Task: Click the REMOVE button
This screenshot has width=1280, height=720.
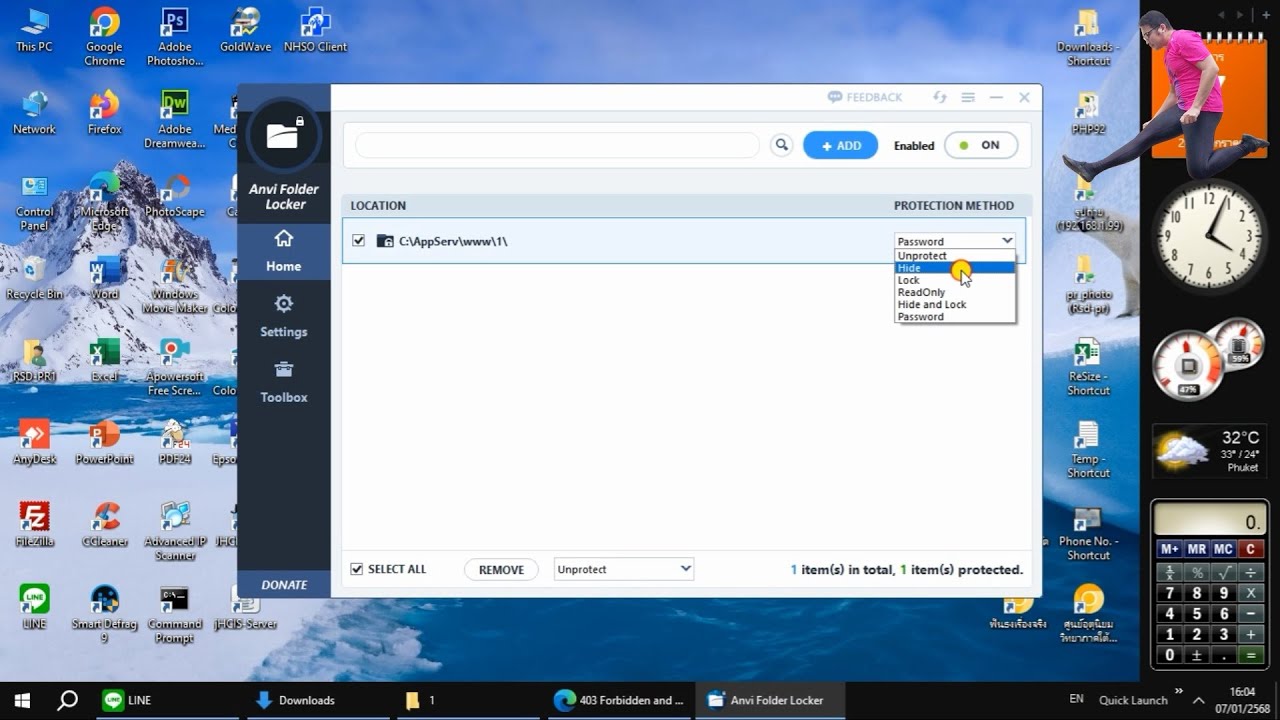Action: pos(501,569)
